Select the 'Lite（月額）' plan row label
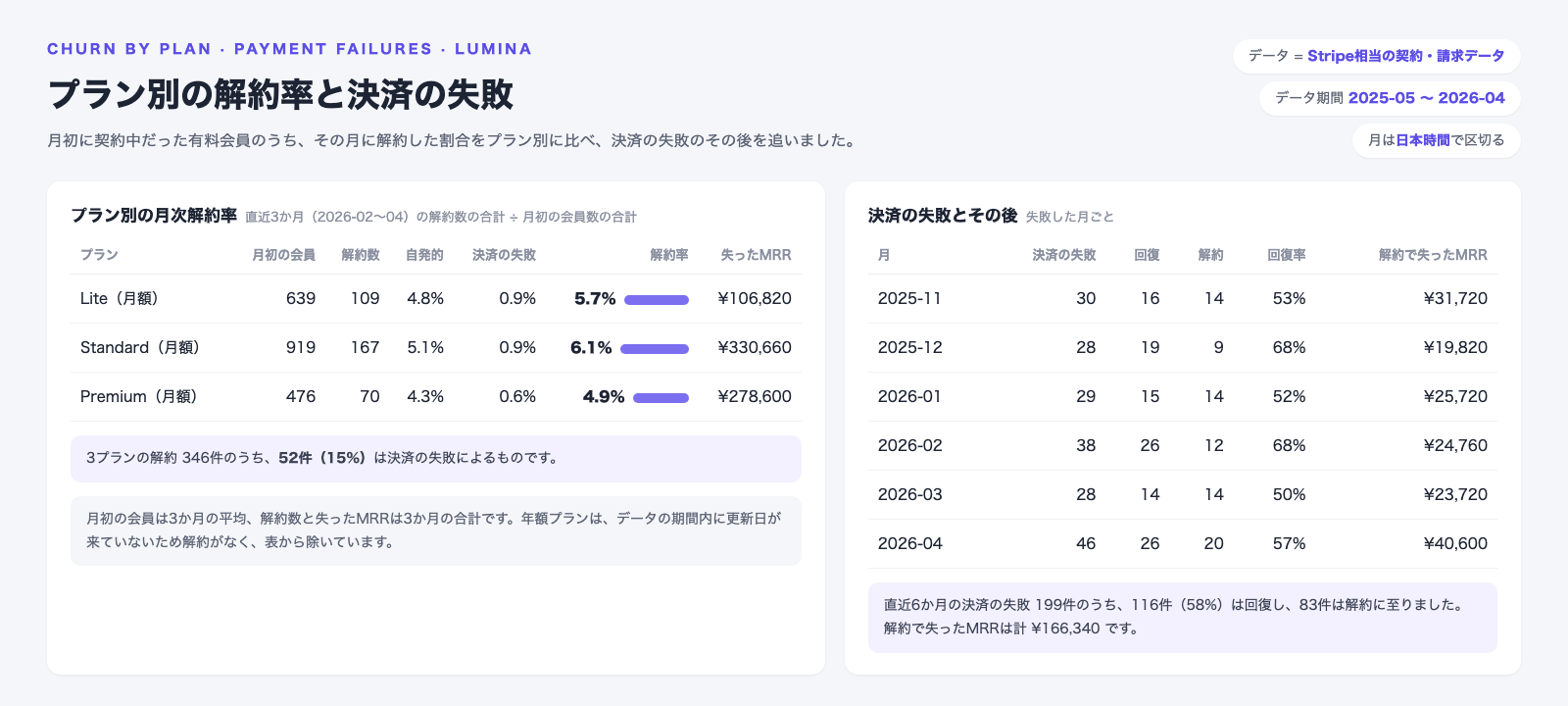The width and height of the screenshot is (1568, 706). [x=120, y=299]
